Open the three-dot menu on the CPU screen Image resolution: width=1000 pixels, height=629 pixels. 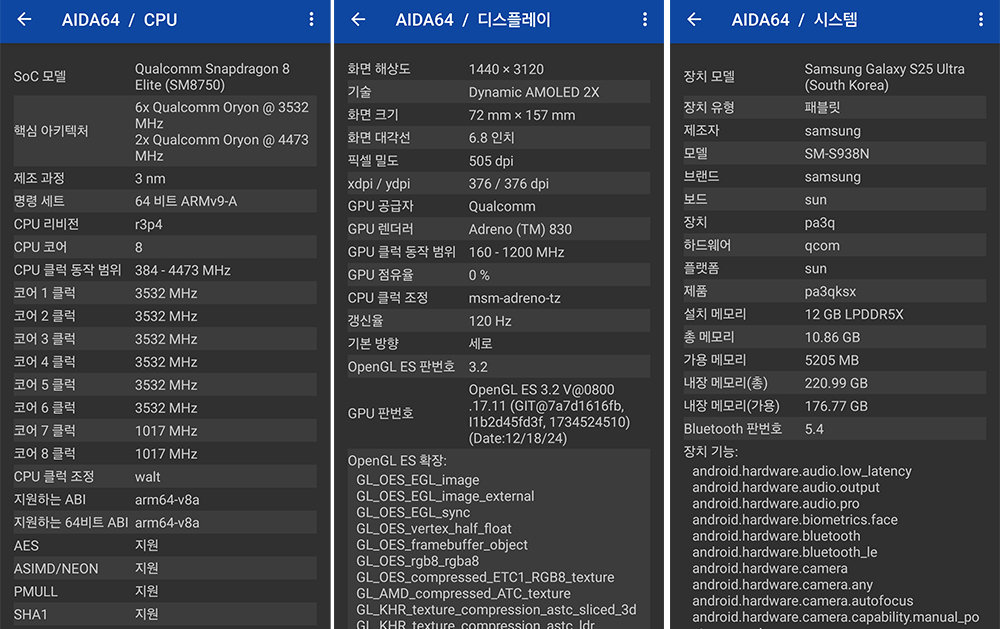311,20
